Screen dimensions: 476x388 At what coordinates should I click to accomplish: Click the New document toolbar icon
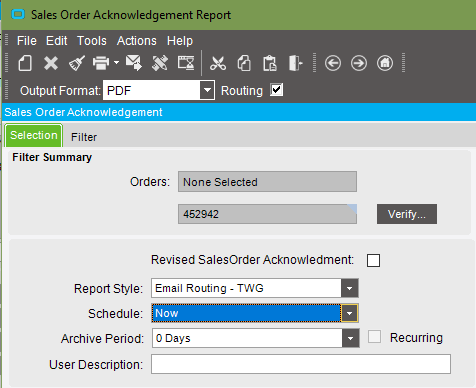click(x=25, y=63)
